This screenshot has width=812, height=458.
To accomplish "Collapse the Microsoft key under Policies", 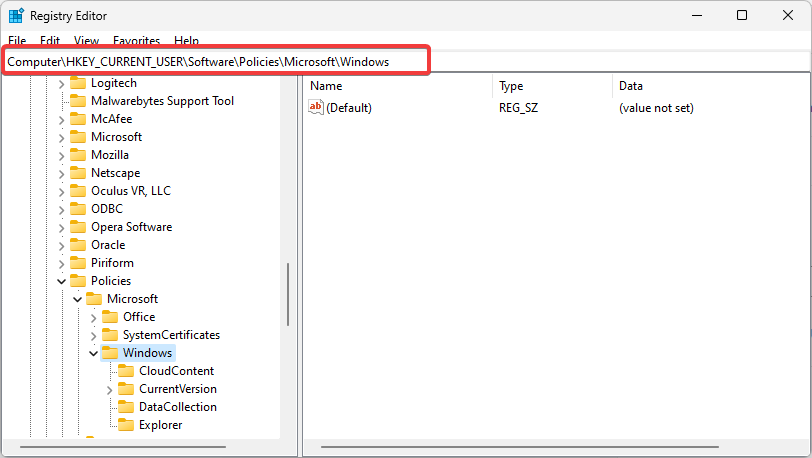I will pos(77,299).
